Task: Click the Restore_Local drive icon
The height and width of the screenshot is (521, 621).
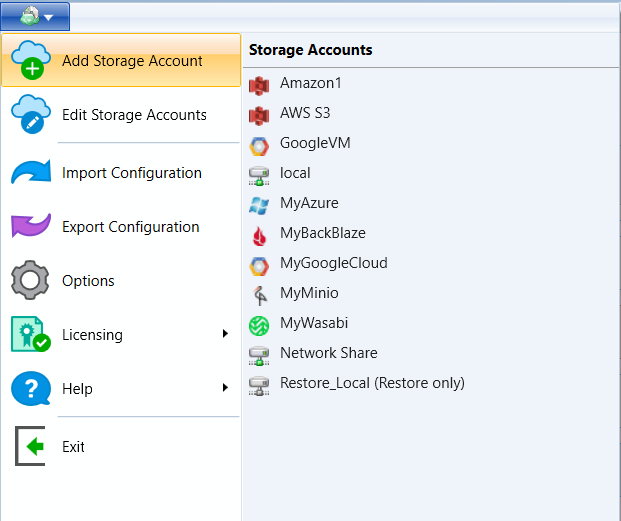Action: coord(259,386)
